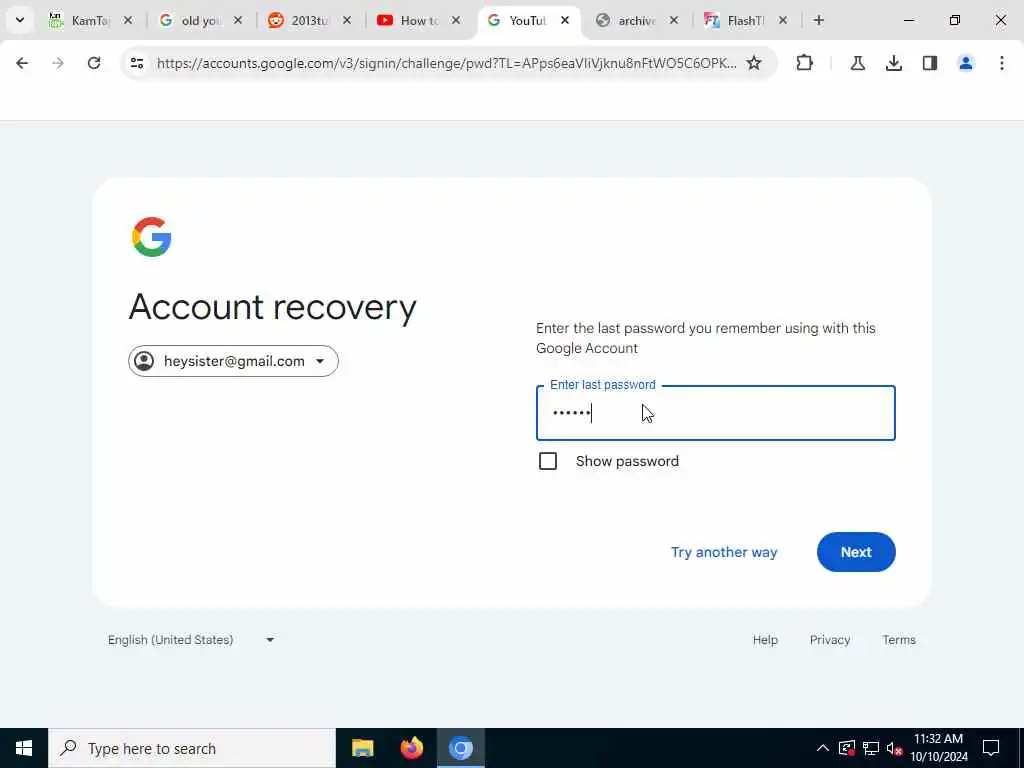Switch to the archive tab
1024x768 pixels.
pos(636,20)
